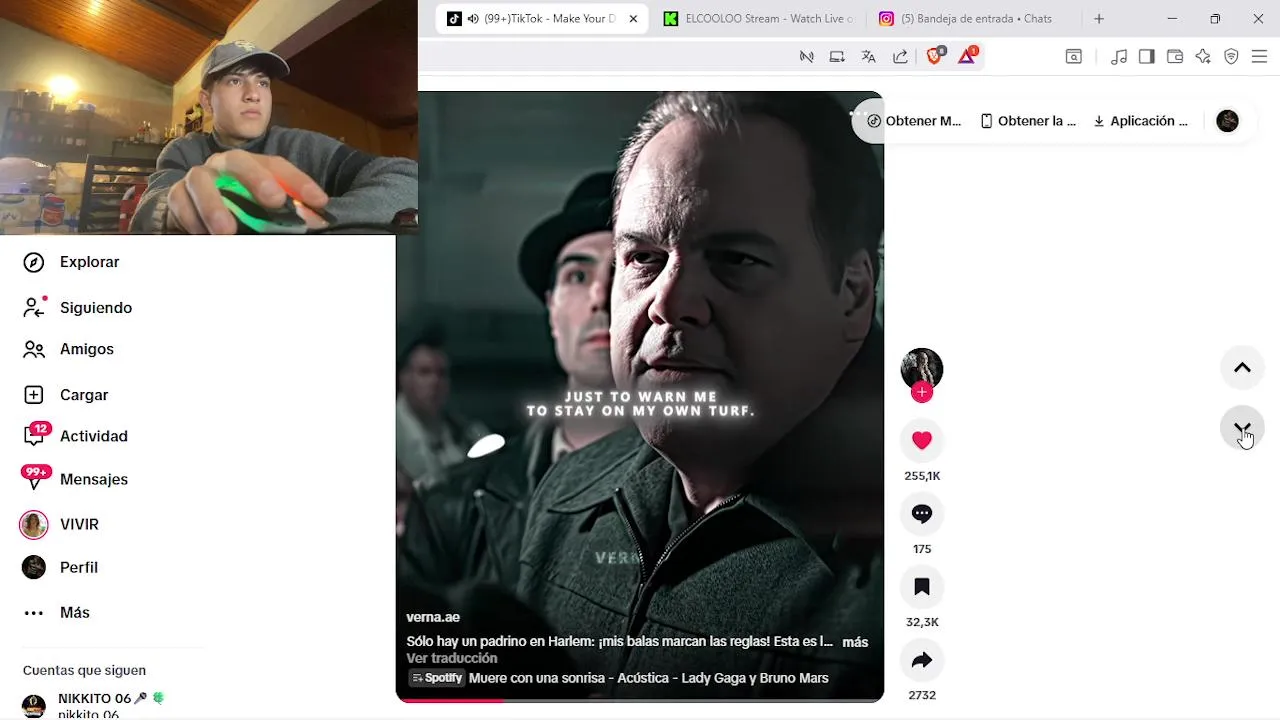Toggle the browser sidebar panel

click(x=1147, y=57)
